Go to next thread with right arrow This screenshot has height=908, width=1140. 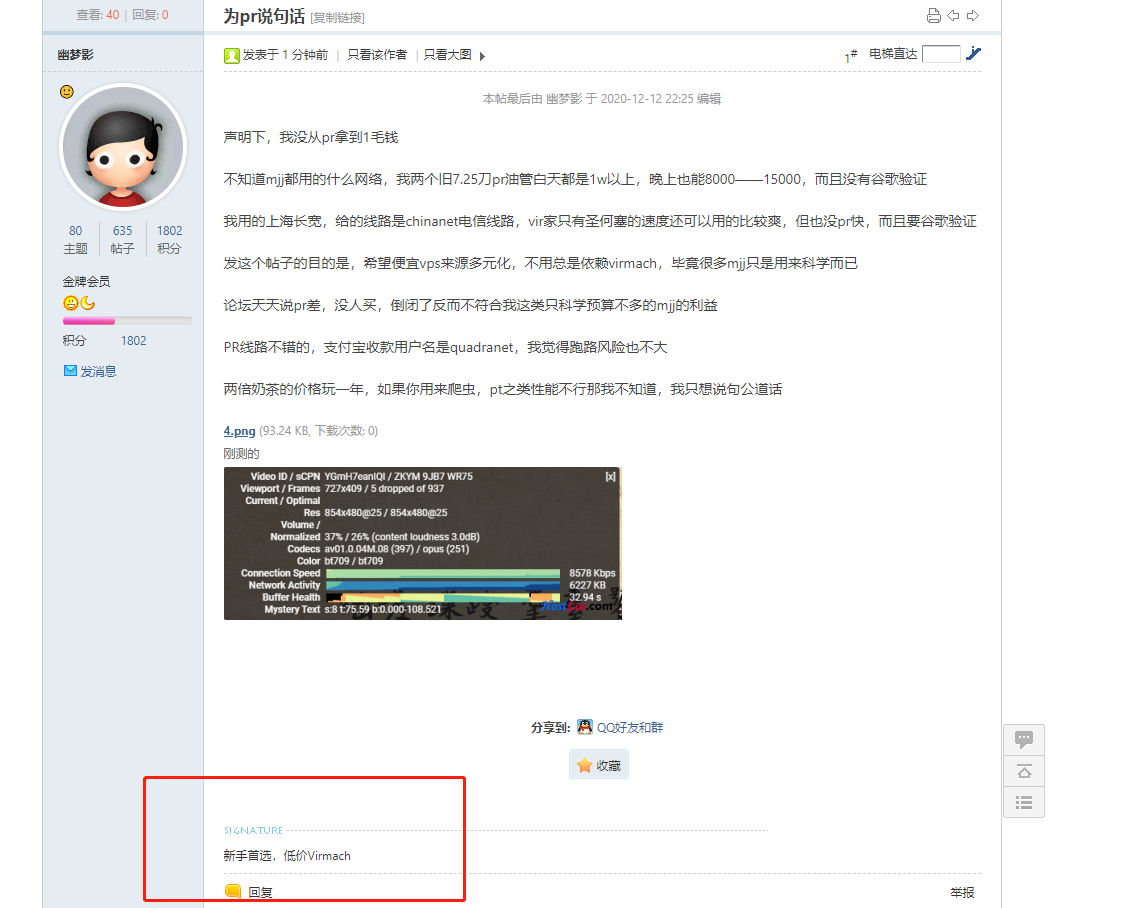tap(973, 15)
